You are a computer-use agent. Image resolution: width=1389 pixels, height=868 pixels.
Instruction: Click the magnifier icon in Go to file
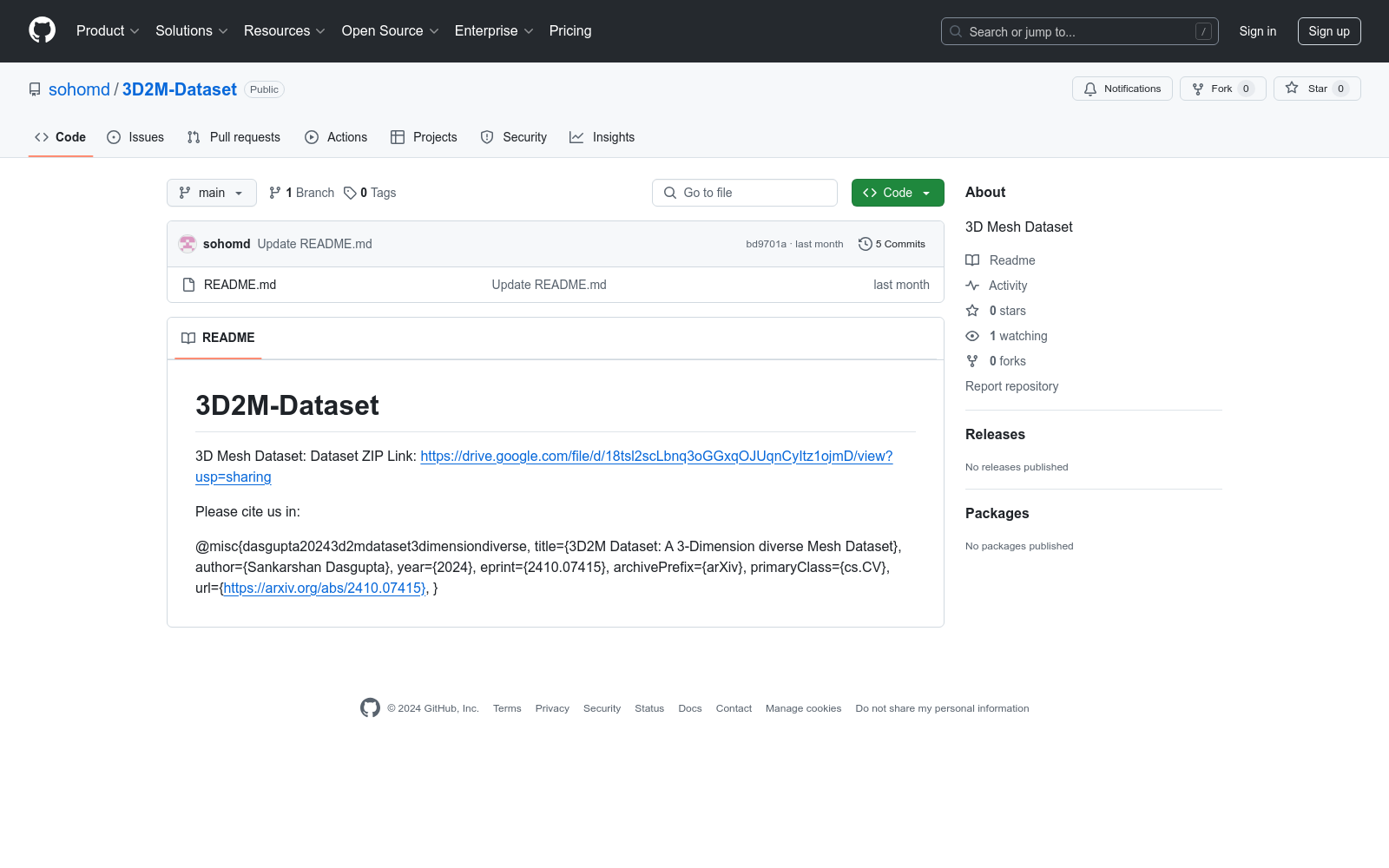point(670,193)
